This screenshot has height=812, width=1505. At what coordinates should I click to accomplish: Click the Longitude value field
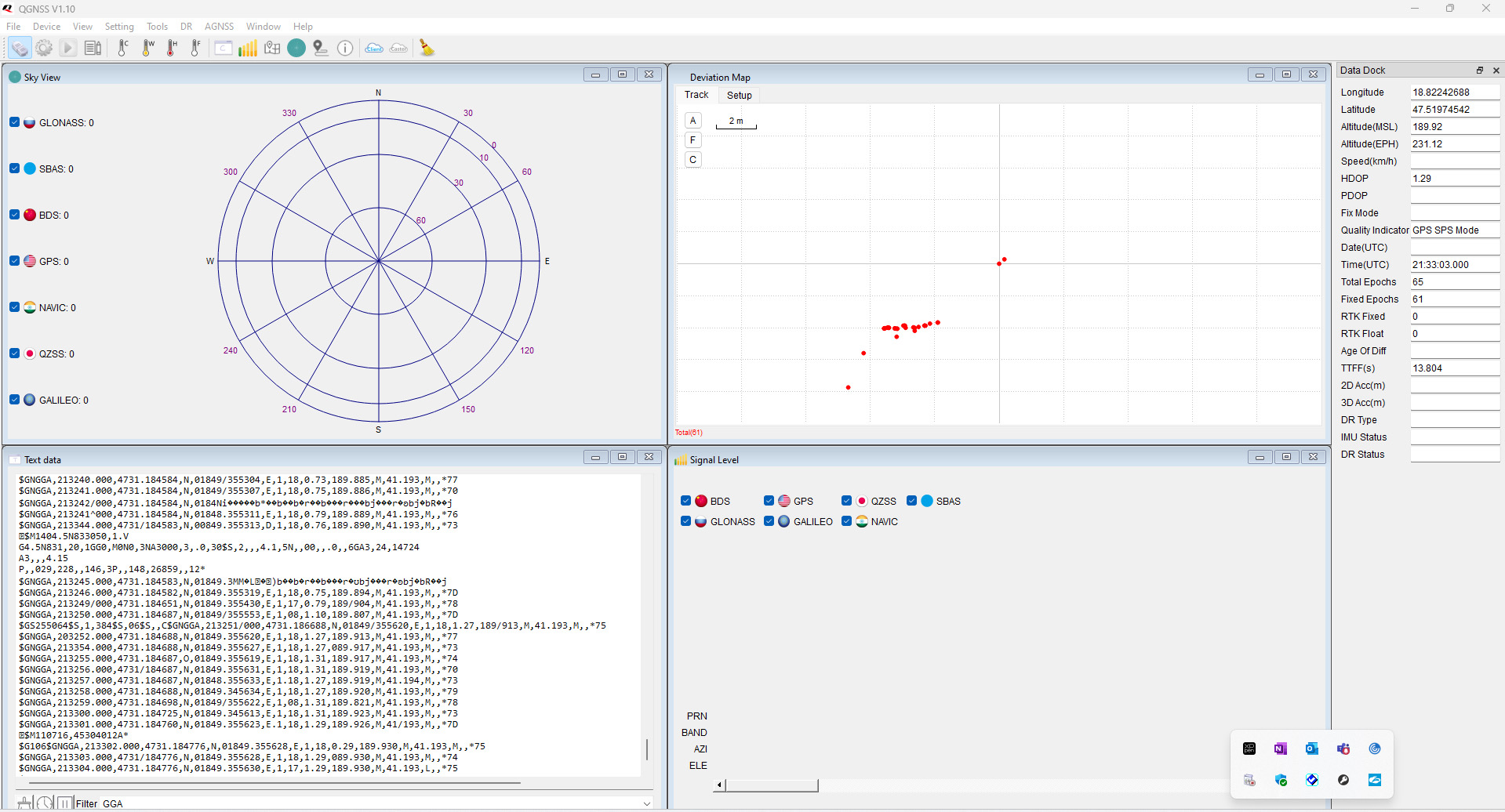pyautogui.click(x=1454, y=92)
